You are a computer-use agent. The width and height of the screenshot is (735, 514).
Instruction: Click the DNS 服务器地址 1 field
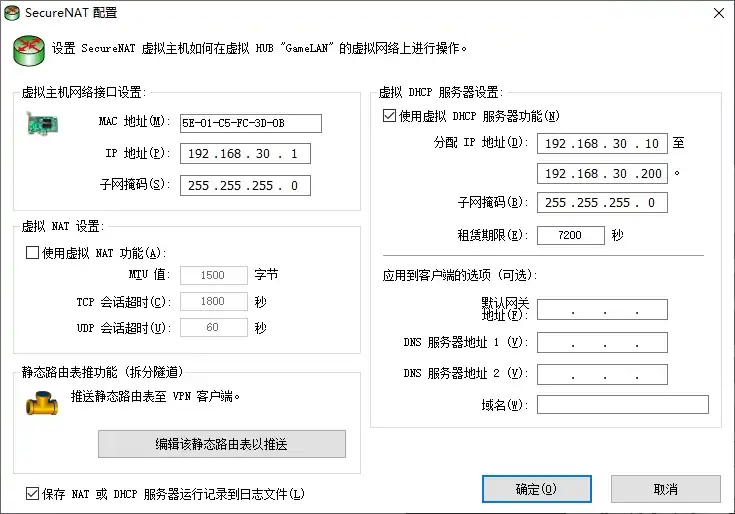pos(602,343)
